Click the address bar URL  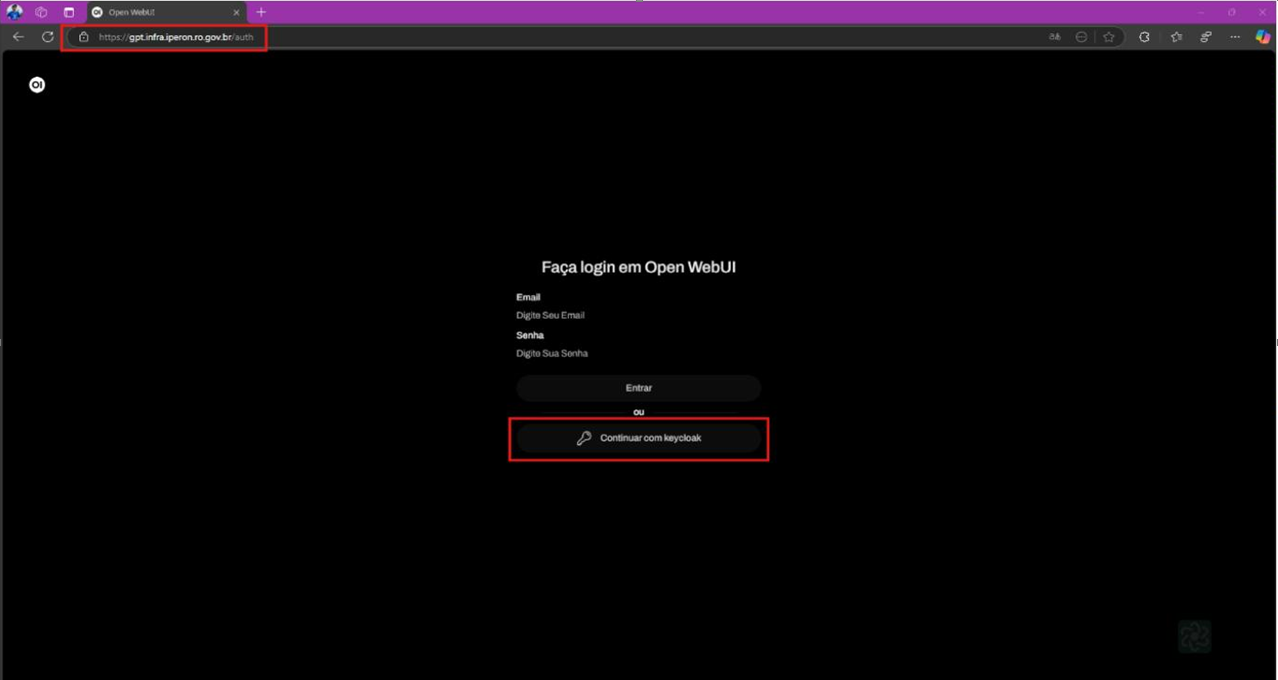176,37
